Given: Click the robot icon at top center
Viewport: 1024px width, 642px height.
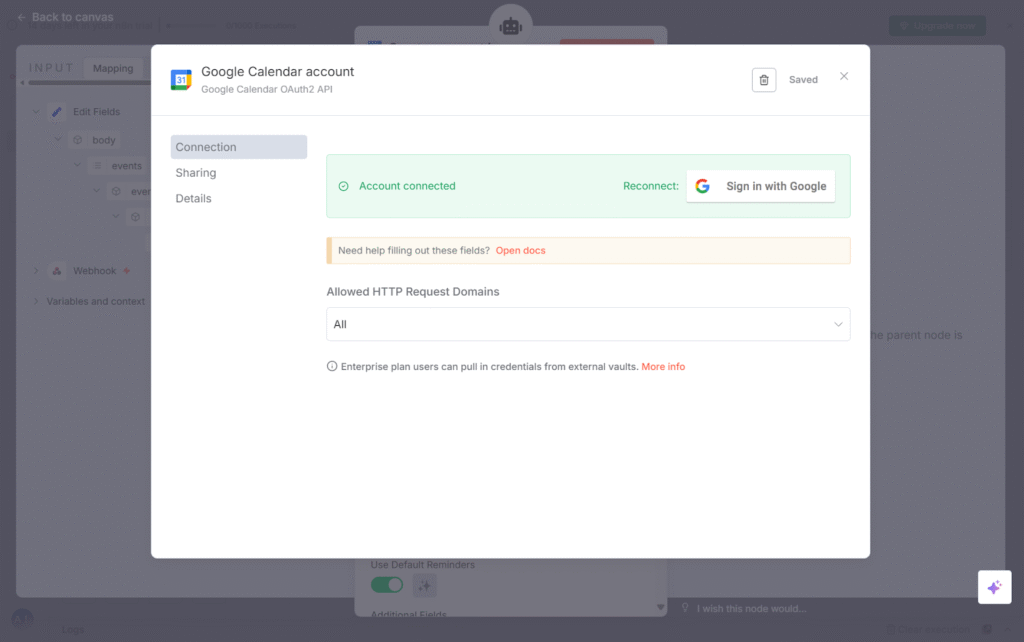Looking at the screenshot, I should pyautogui.click(x=511, y=26).
